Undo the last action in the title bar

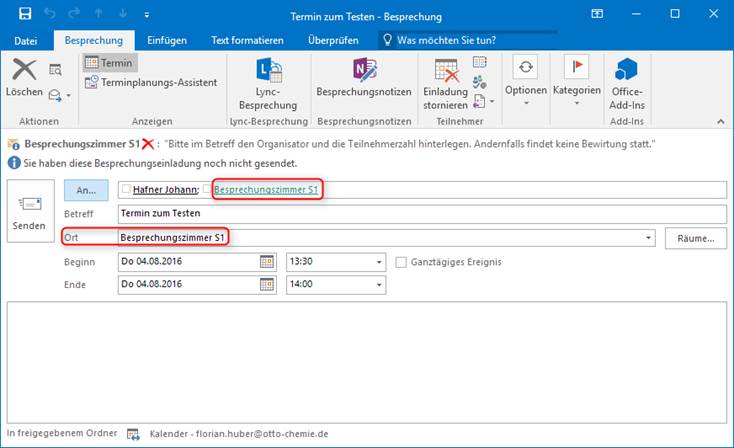point(50,14)
